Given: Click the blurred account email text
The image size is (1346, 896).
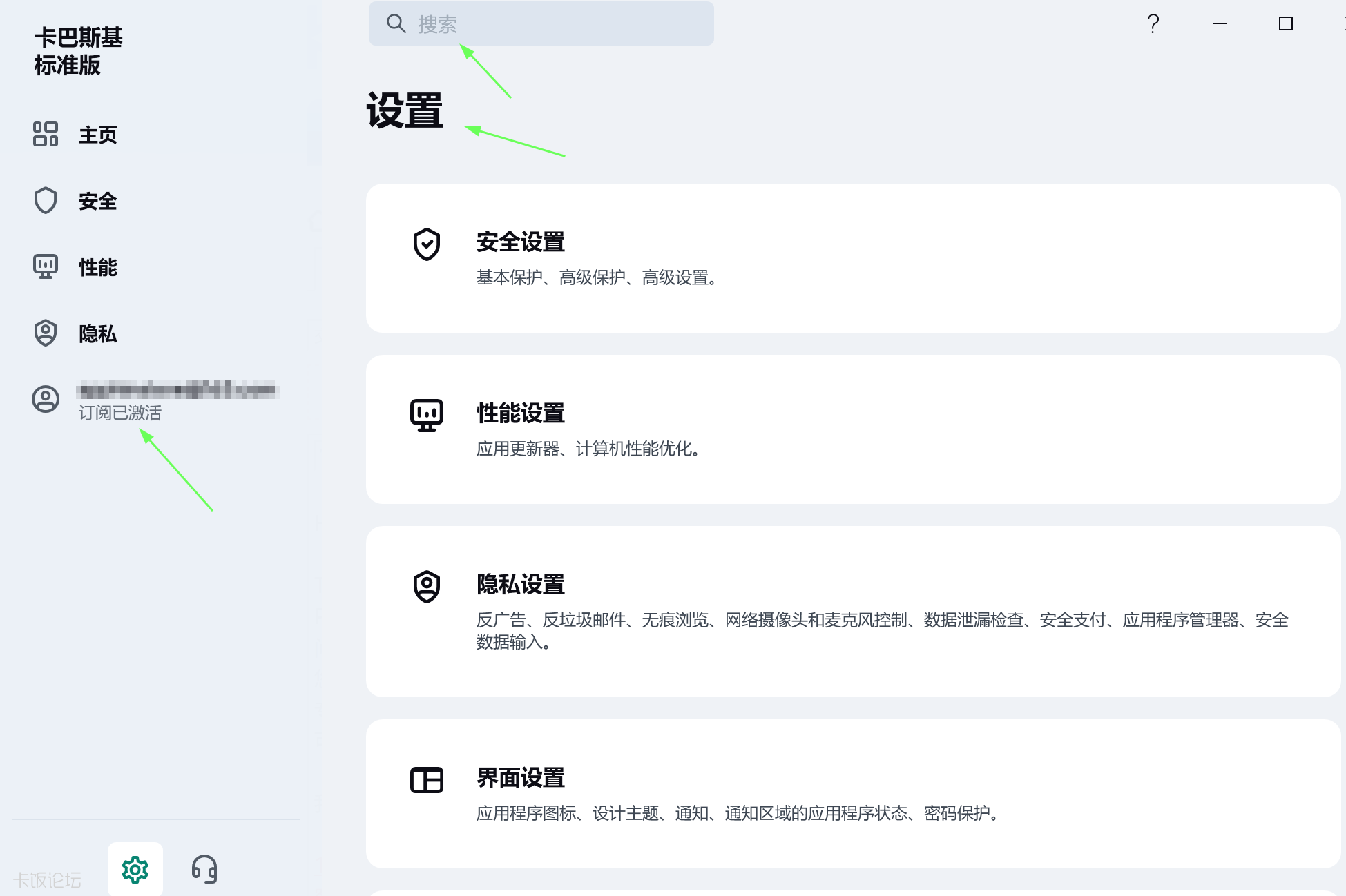Looking at the screenshot, I should point(178,389).
